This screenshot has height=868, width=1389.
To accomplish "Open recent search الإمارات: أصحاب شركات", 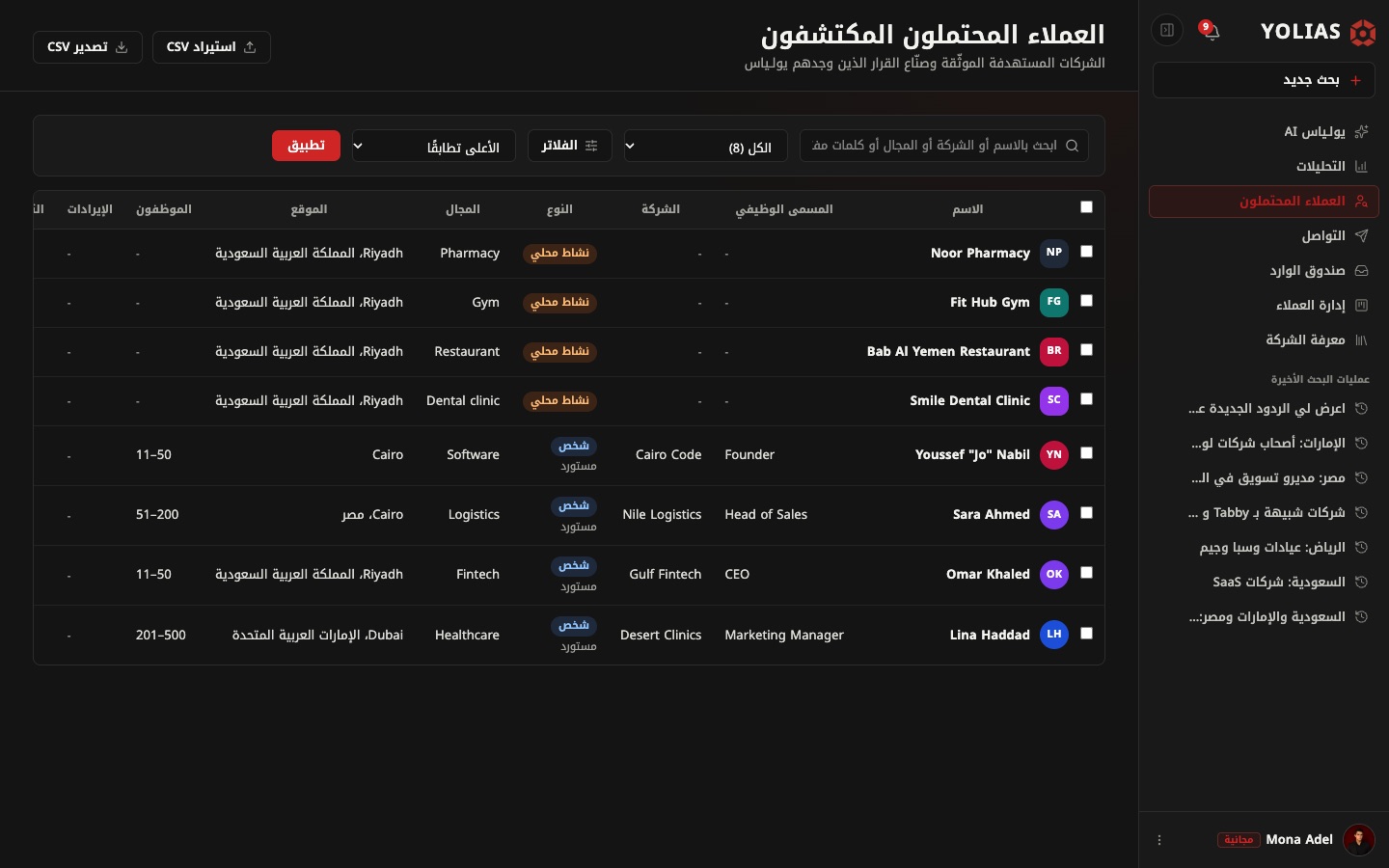I will click(1264, 444).
